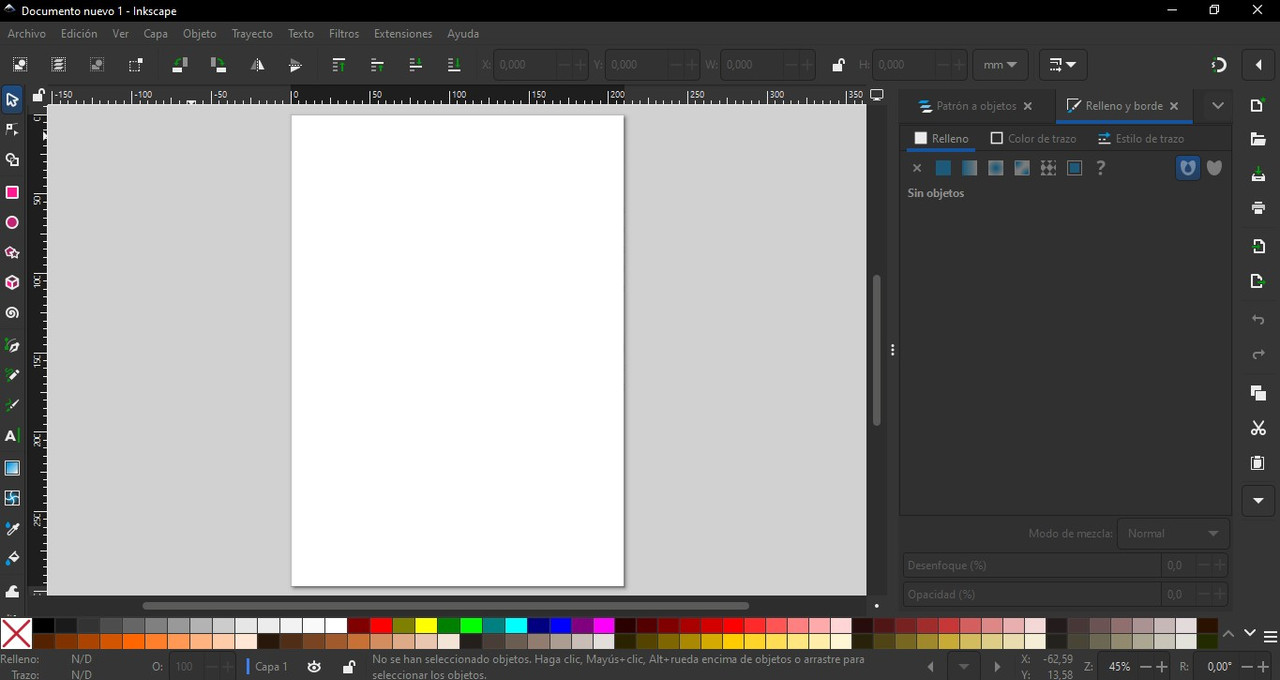1280x680 pixels.
Task: Open the Trayecto menu
Action: (x=252, y=34)
